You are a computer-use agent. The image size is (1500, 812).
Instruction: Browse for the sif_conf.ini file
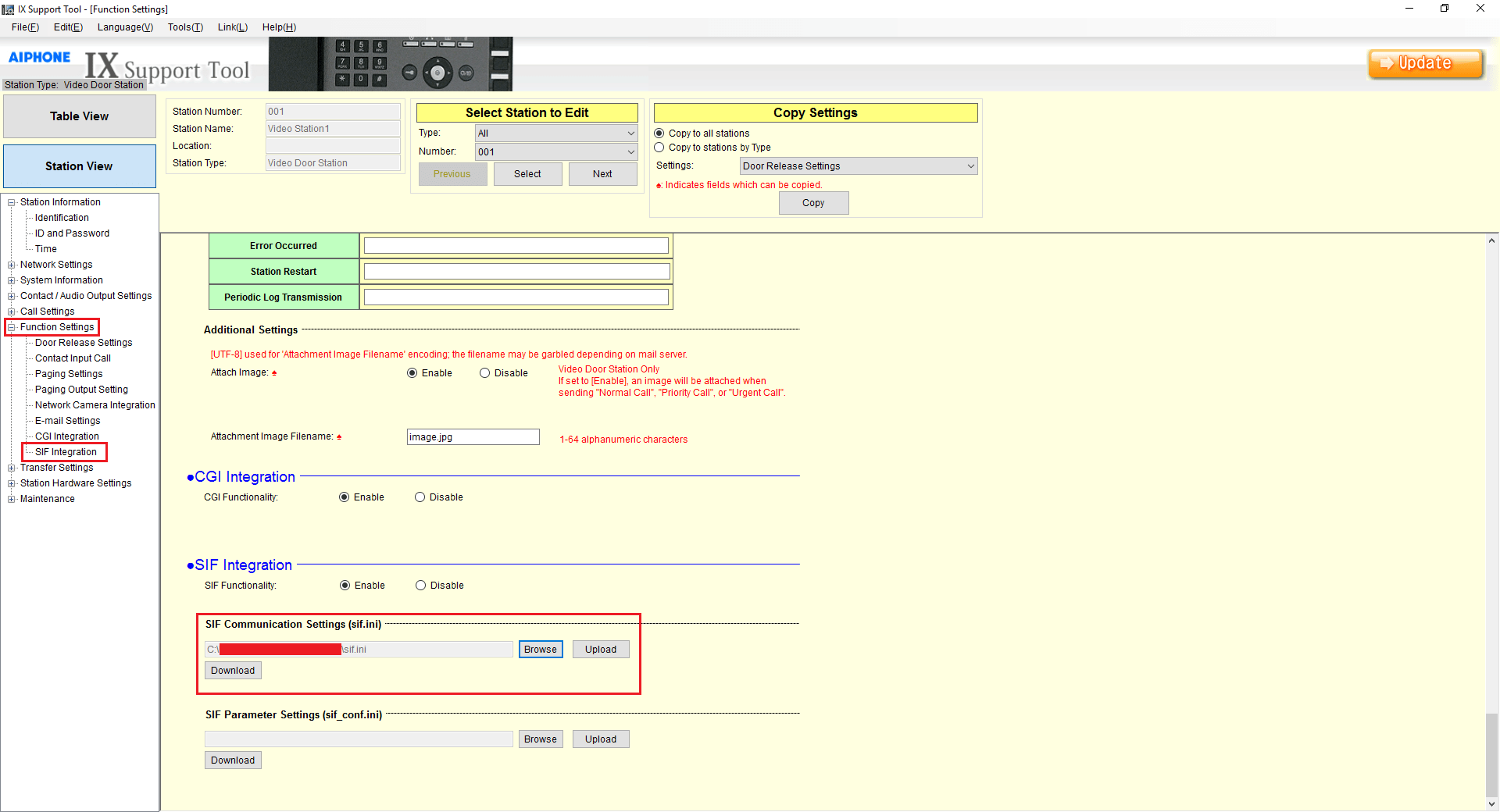click(541, 739)
